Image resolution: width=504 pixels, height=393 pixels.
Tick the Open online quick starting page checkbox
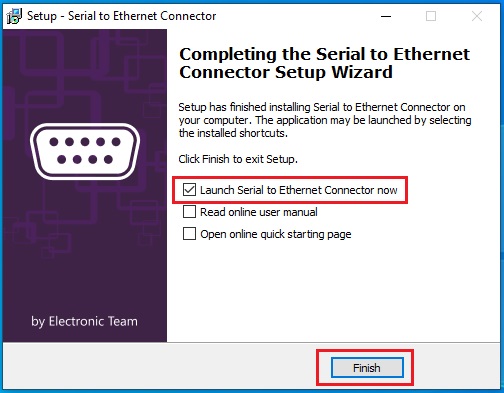[189, 234]
